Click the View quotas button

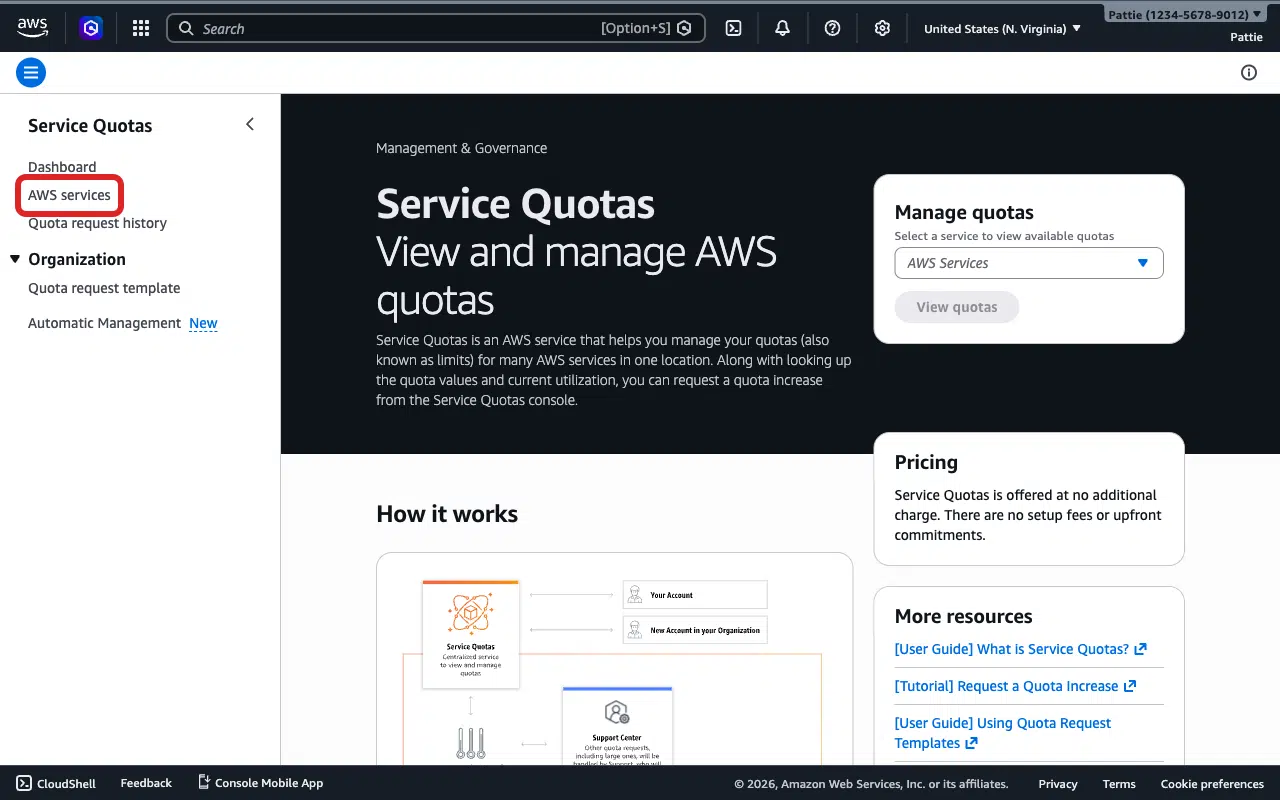click(957, 307)
